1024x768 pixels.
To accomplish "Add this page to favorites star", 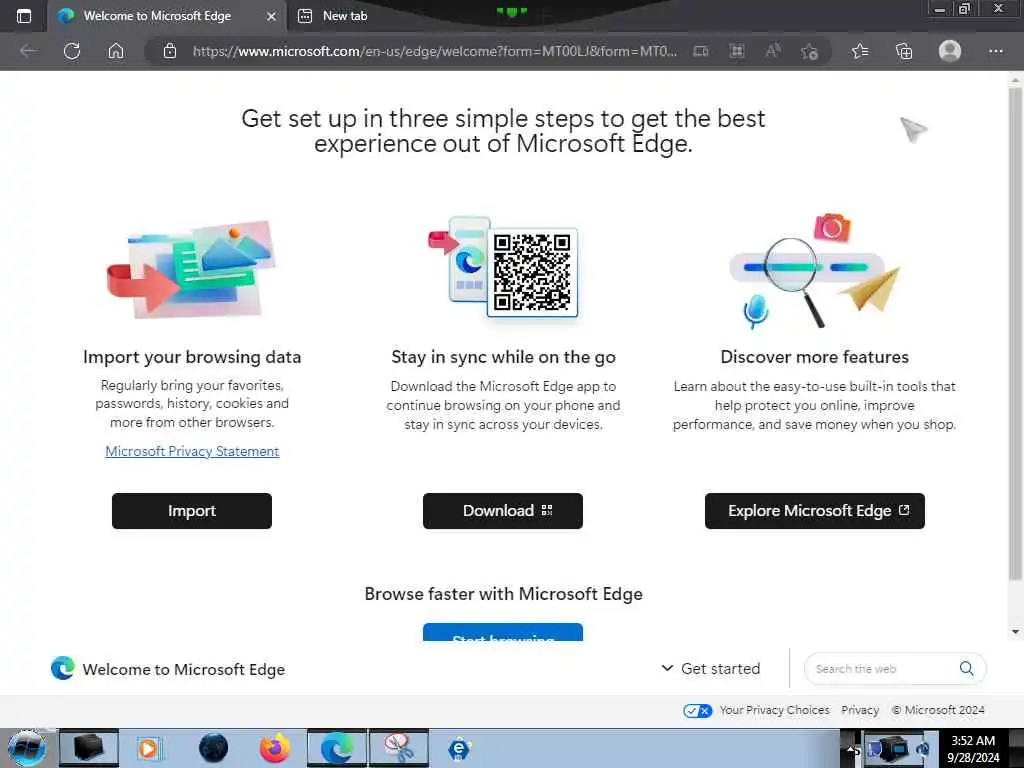I will [809, 51].
